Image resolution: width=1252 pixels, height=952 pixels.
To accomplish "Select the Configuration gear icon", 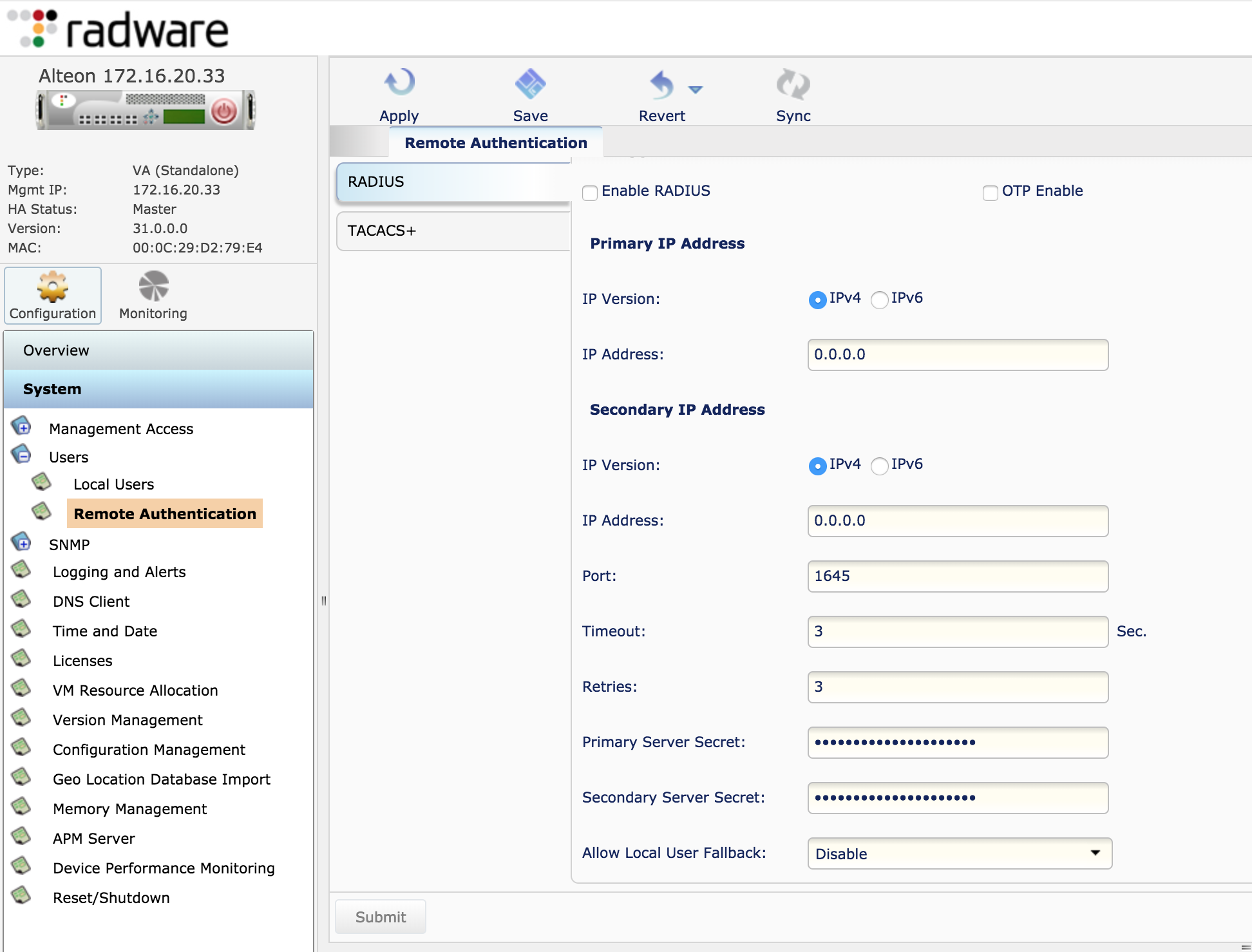I will point(53,287).
